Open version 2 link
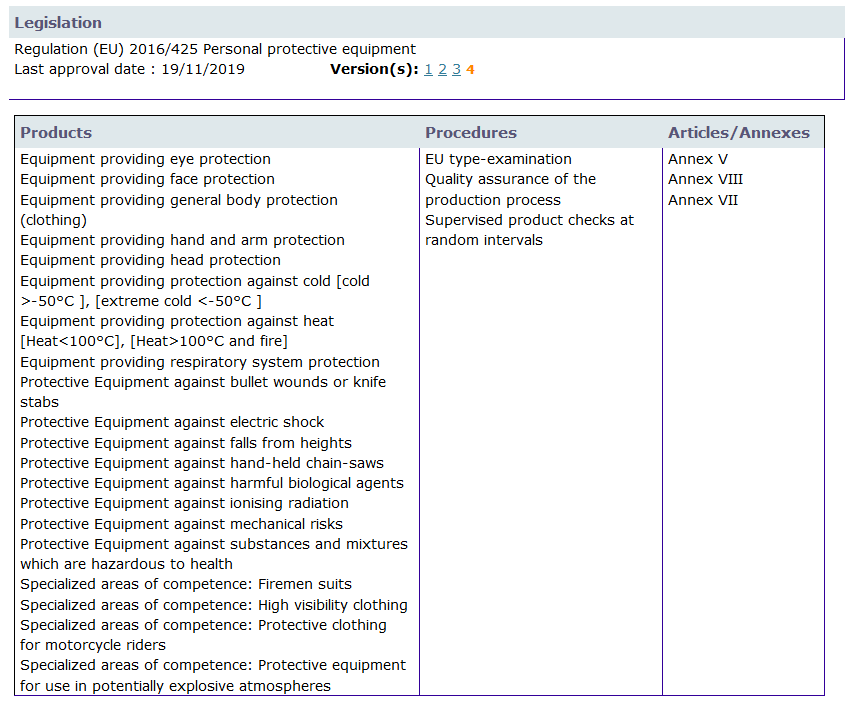 [x=442, y=70]
